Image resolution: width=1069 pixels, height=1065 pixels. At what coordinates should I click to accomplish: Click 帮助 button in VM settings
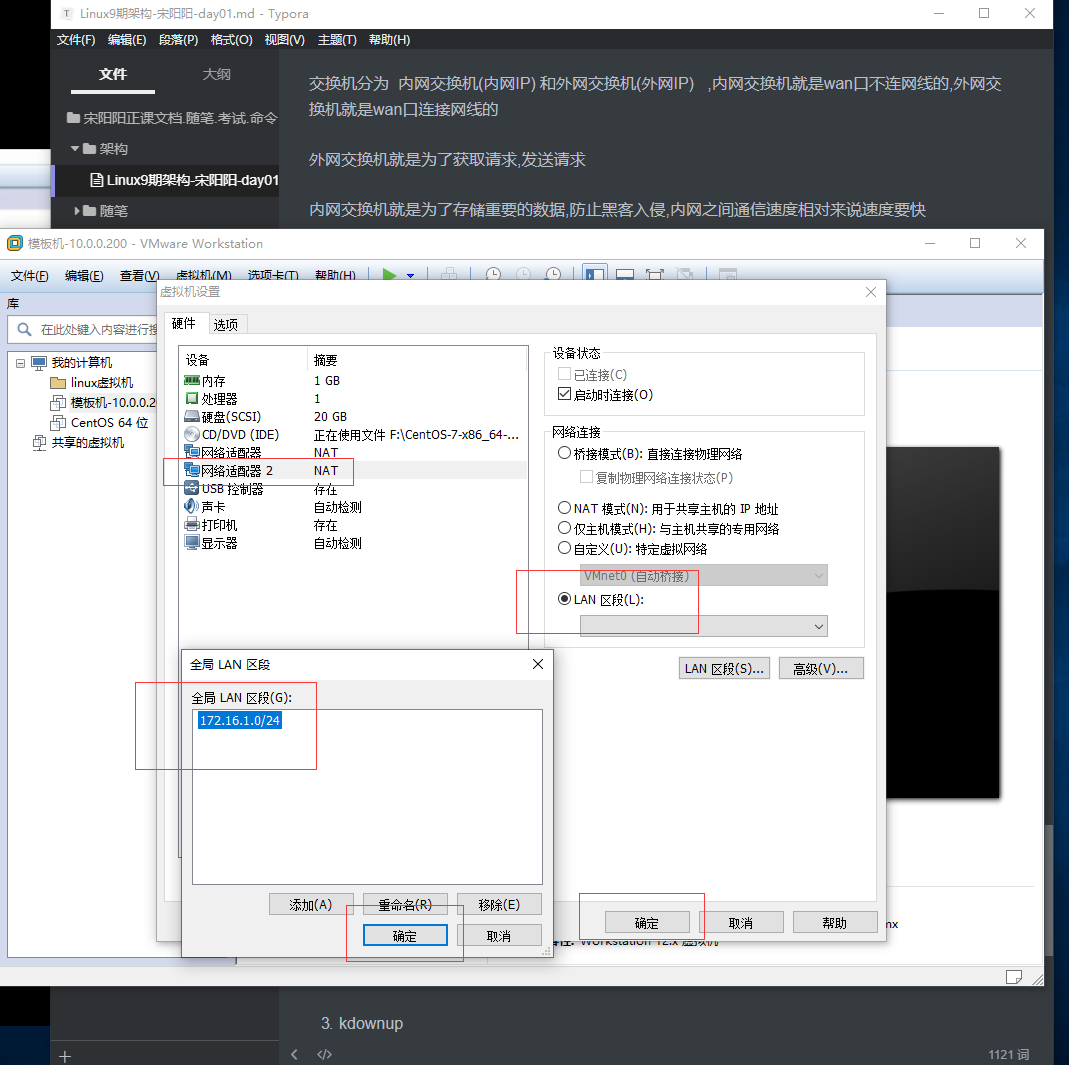click(x=835, y=922)
